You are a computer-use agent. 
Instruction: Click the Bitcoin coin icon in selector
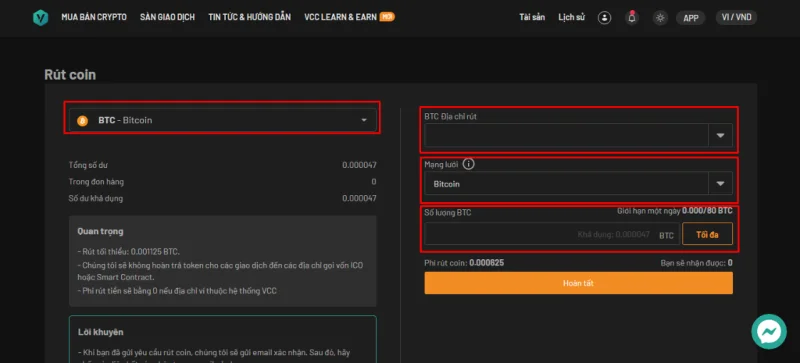tap(82, 120)
